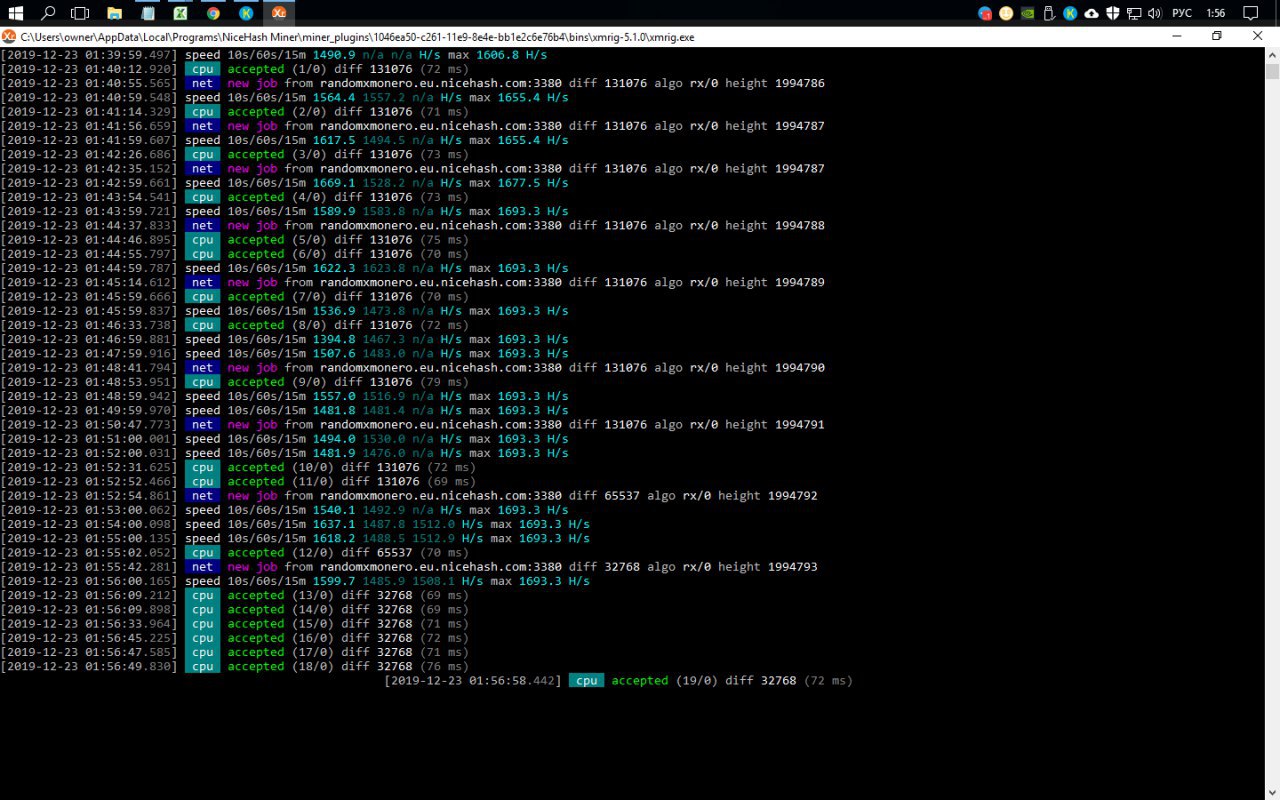
Task: Minimize the xmrig console window
Action: [x=1175, y=36]
